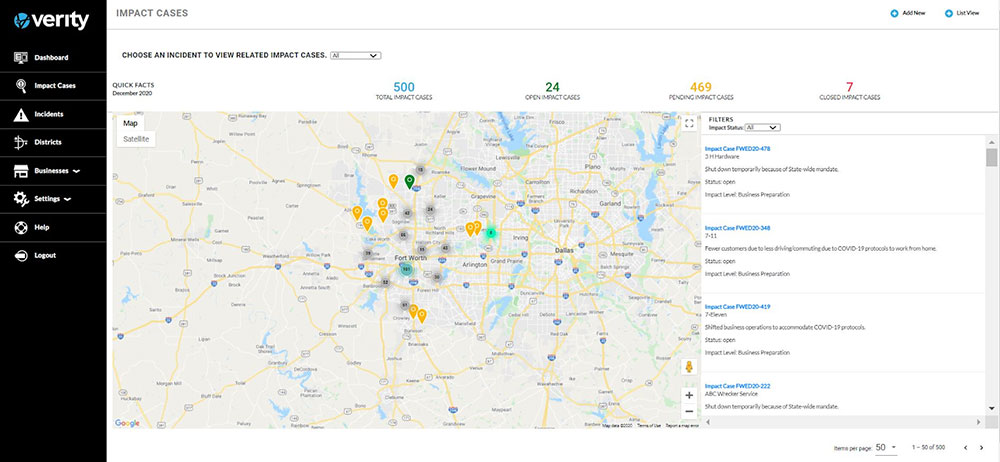This screenshot has width=1000, height=462.
Task: Click the Help lifebuoy icon
Action: (21, 227)
